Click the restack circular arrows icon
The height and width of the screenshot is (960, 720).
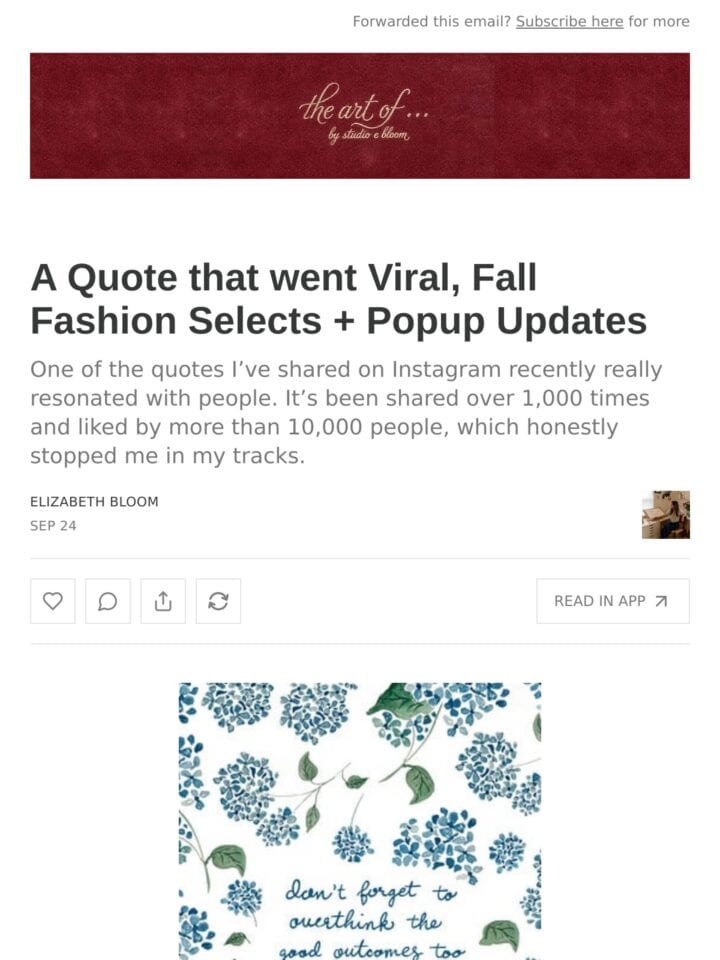pos(218,601)
